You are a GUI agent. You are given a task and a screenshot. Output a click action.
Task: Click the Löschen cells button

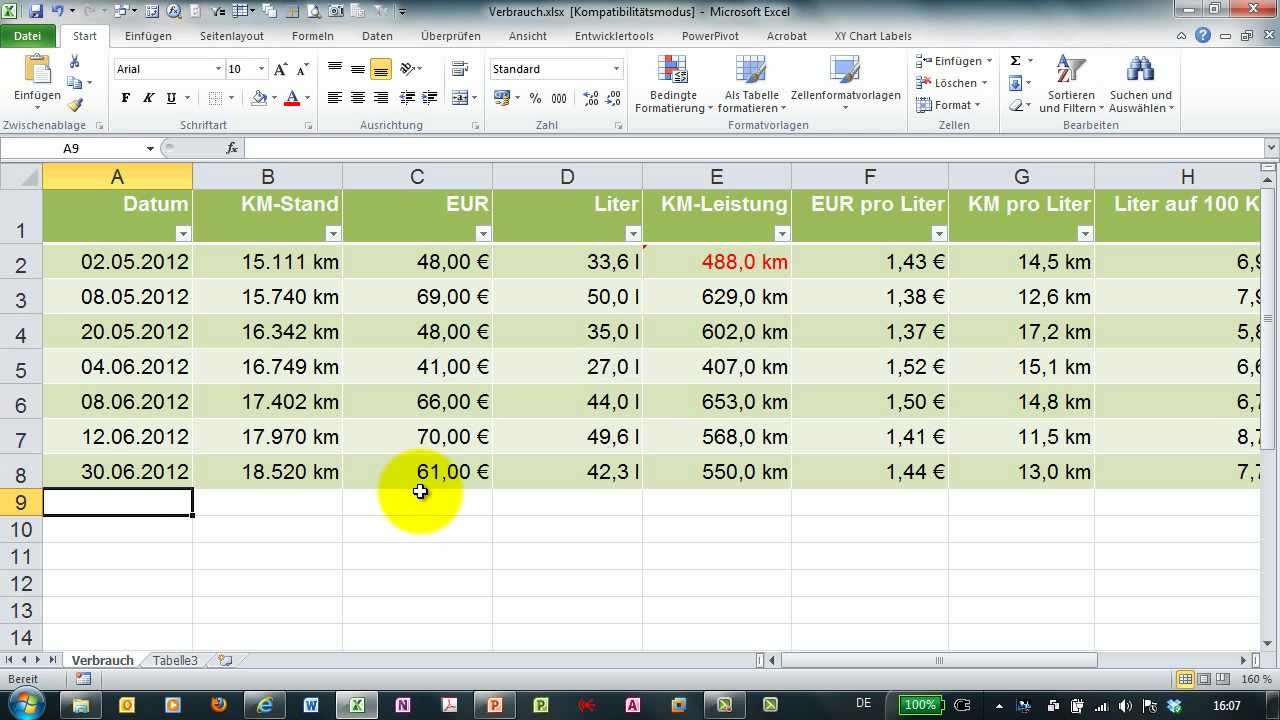click(x=954, y=83)
